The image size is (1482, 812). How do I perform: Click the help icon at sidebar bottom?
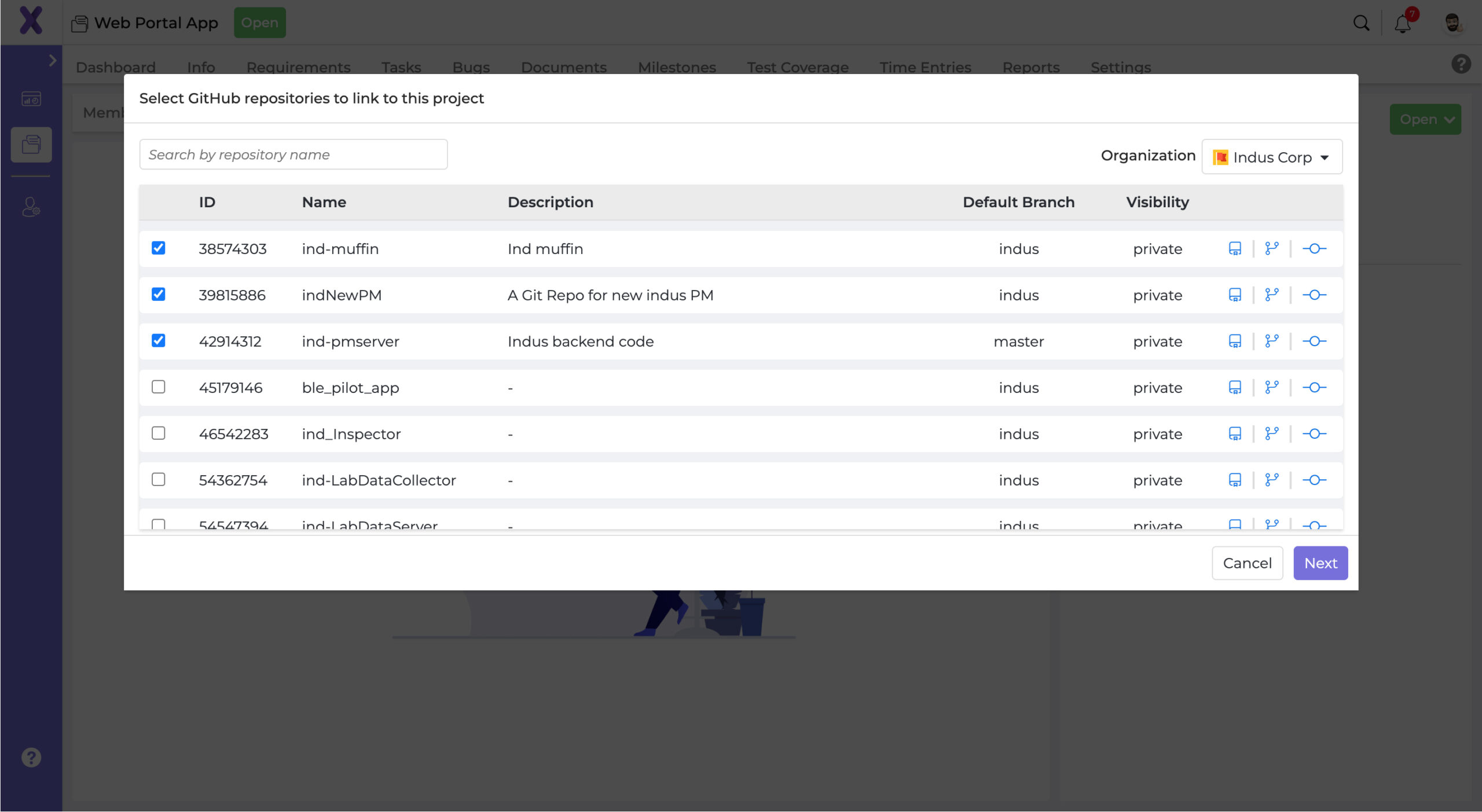31,757
